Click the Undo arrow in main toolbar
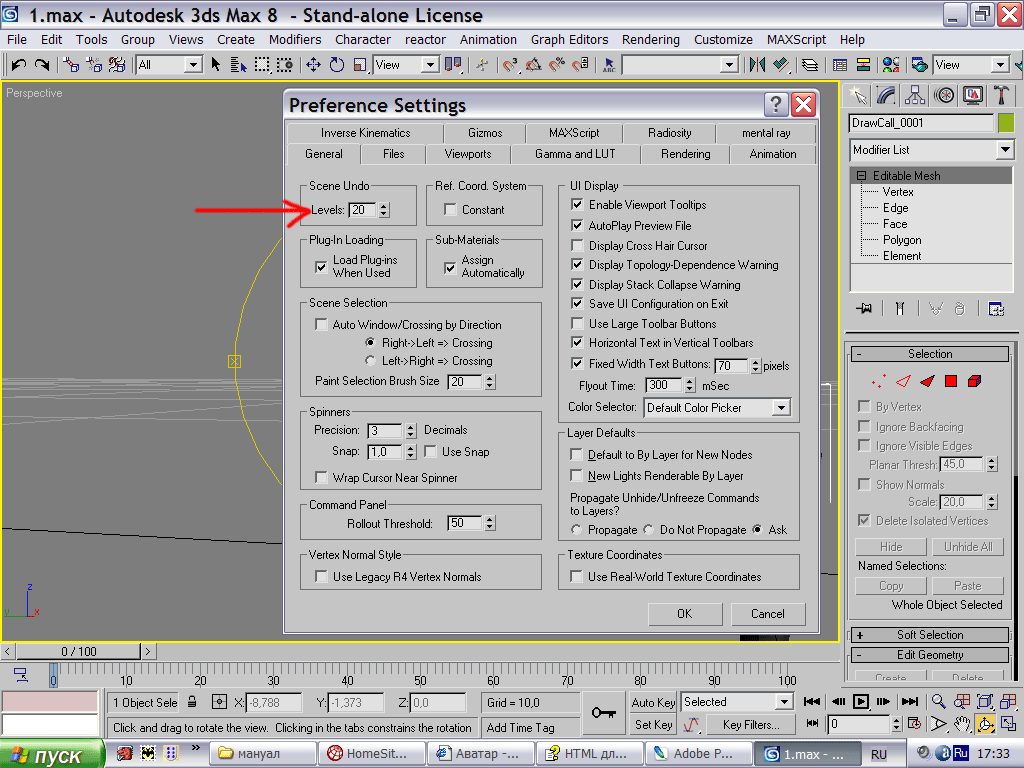 [18, 65]
